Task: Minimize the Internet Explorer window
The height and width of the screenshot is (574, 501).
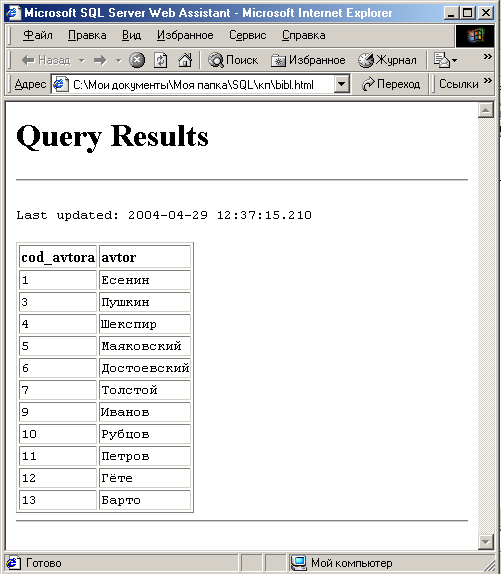Action: [x=451, y=13]
